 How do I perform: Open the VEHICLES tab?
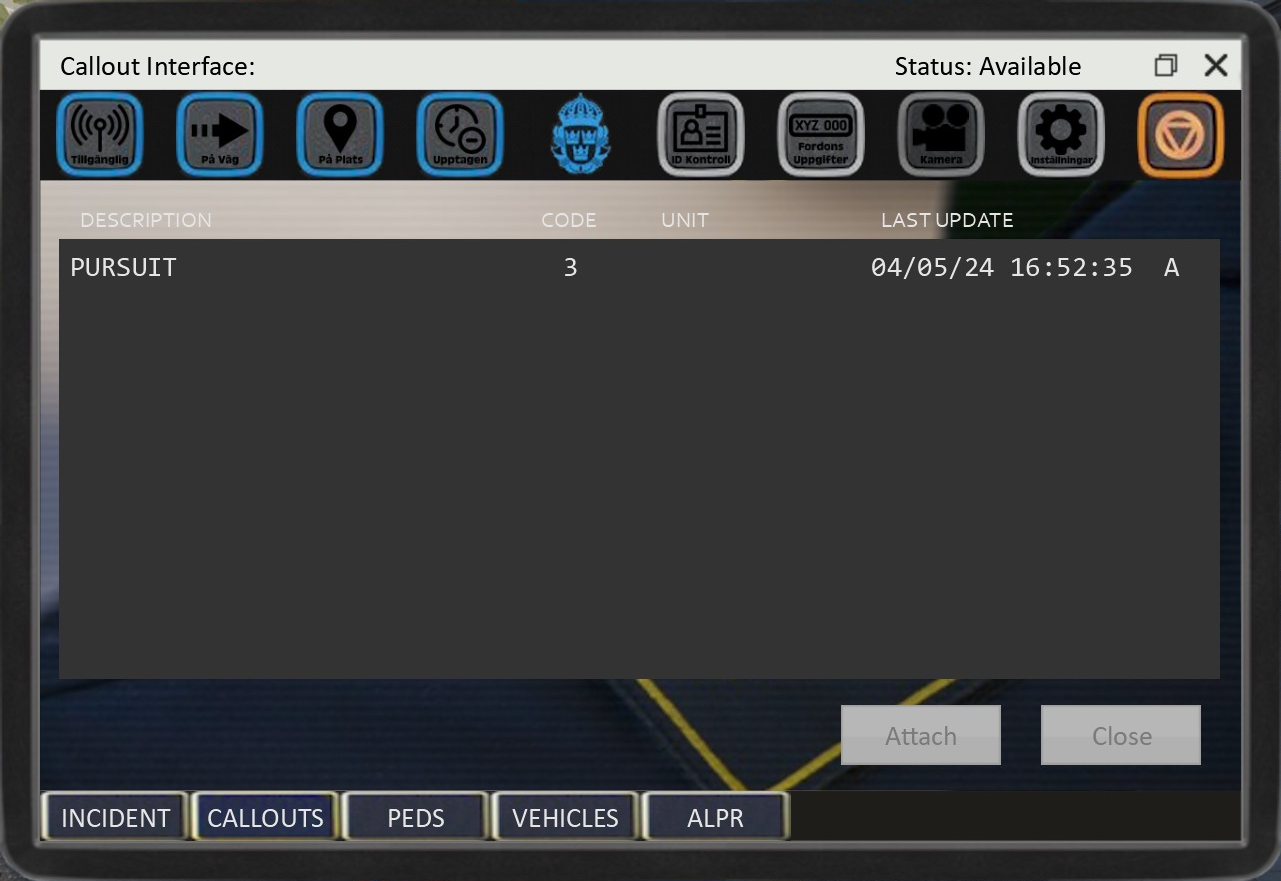(565, 817)
